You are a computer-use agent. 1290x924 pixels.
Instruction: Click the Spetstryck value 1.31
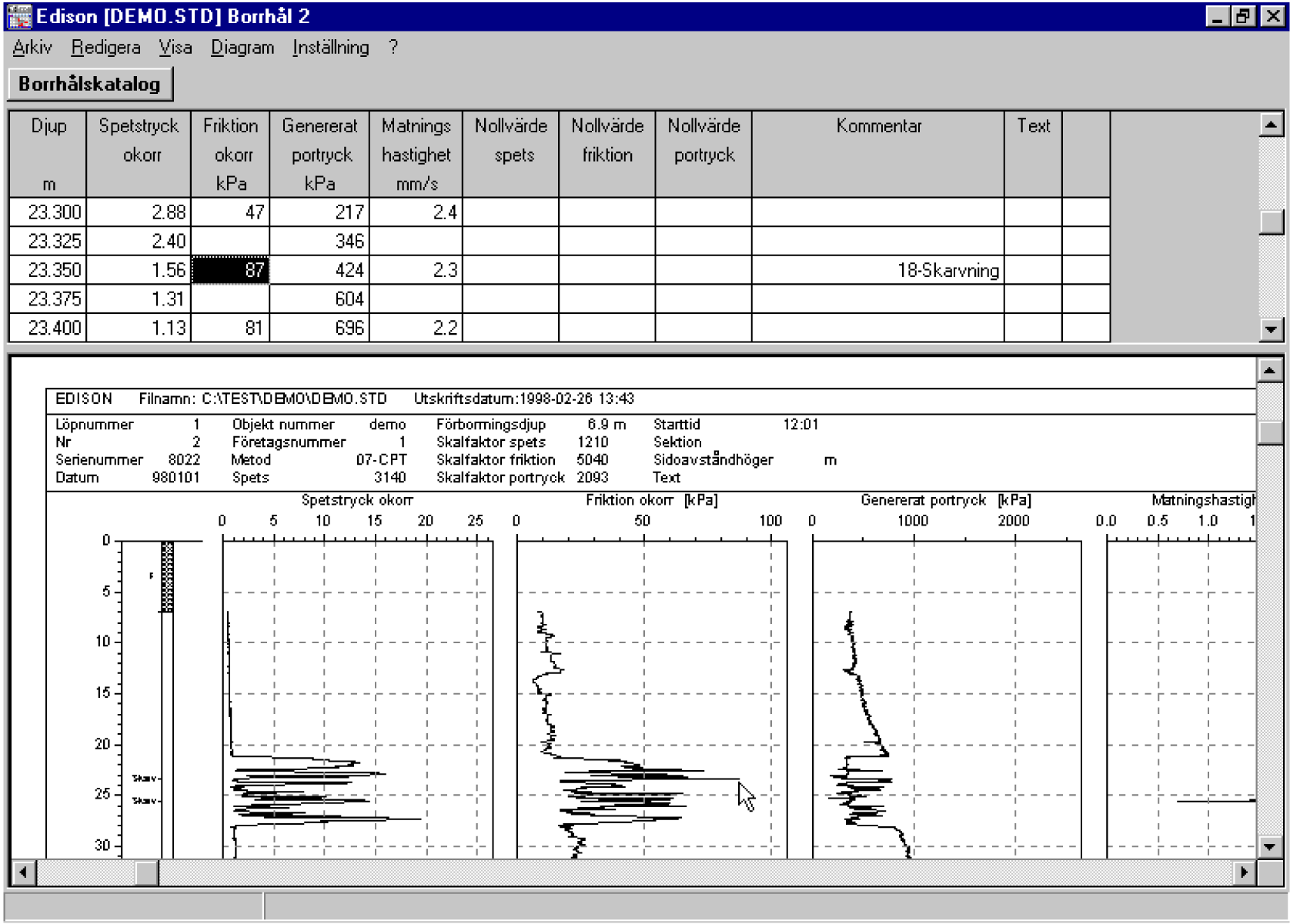click(x=139, y=299)
